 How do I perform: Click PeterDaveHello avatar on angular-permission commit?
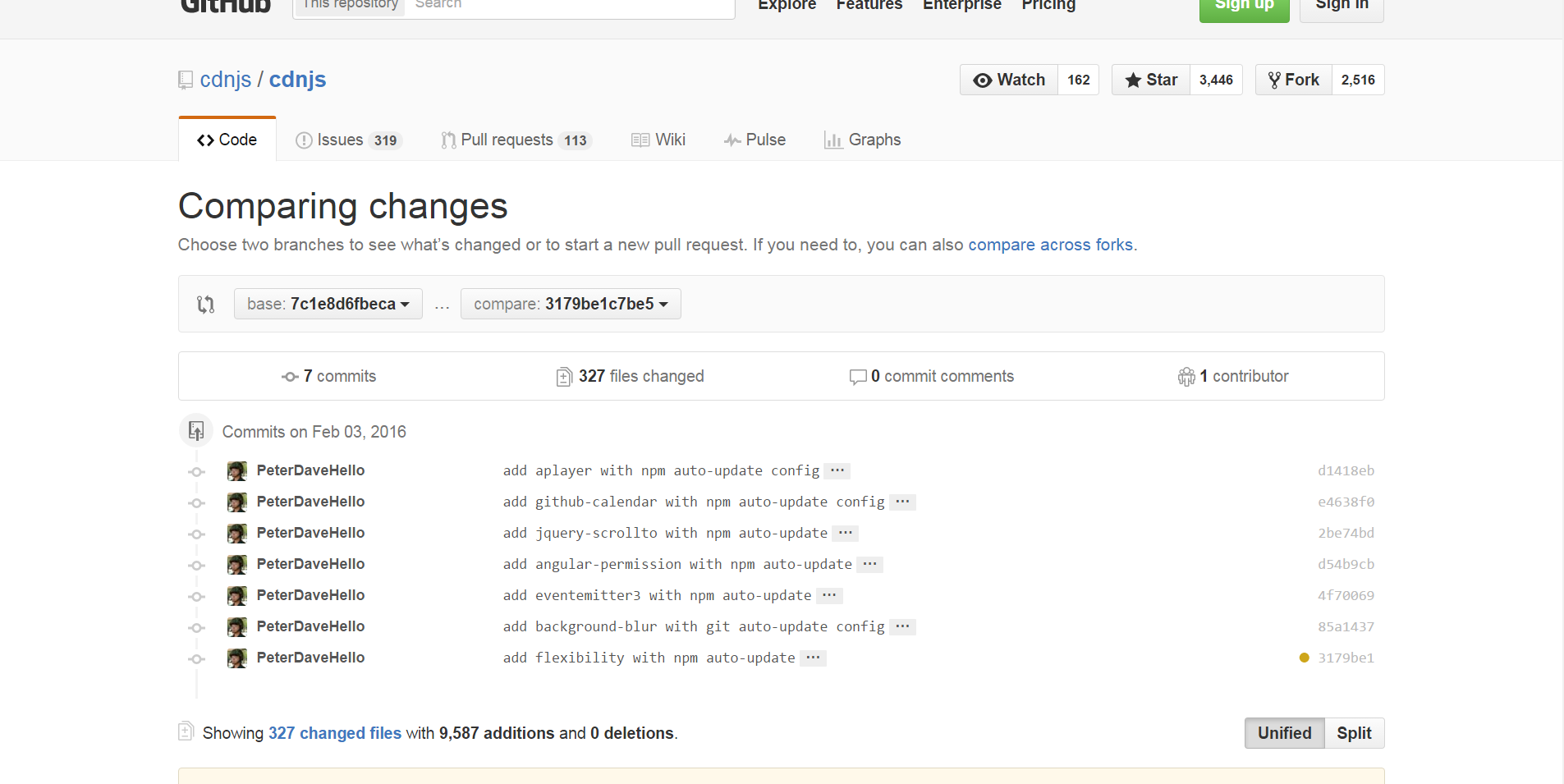pos(237,564)
